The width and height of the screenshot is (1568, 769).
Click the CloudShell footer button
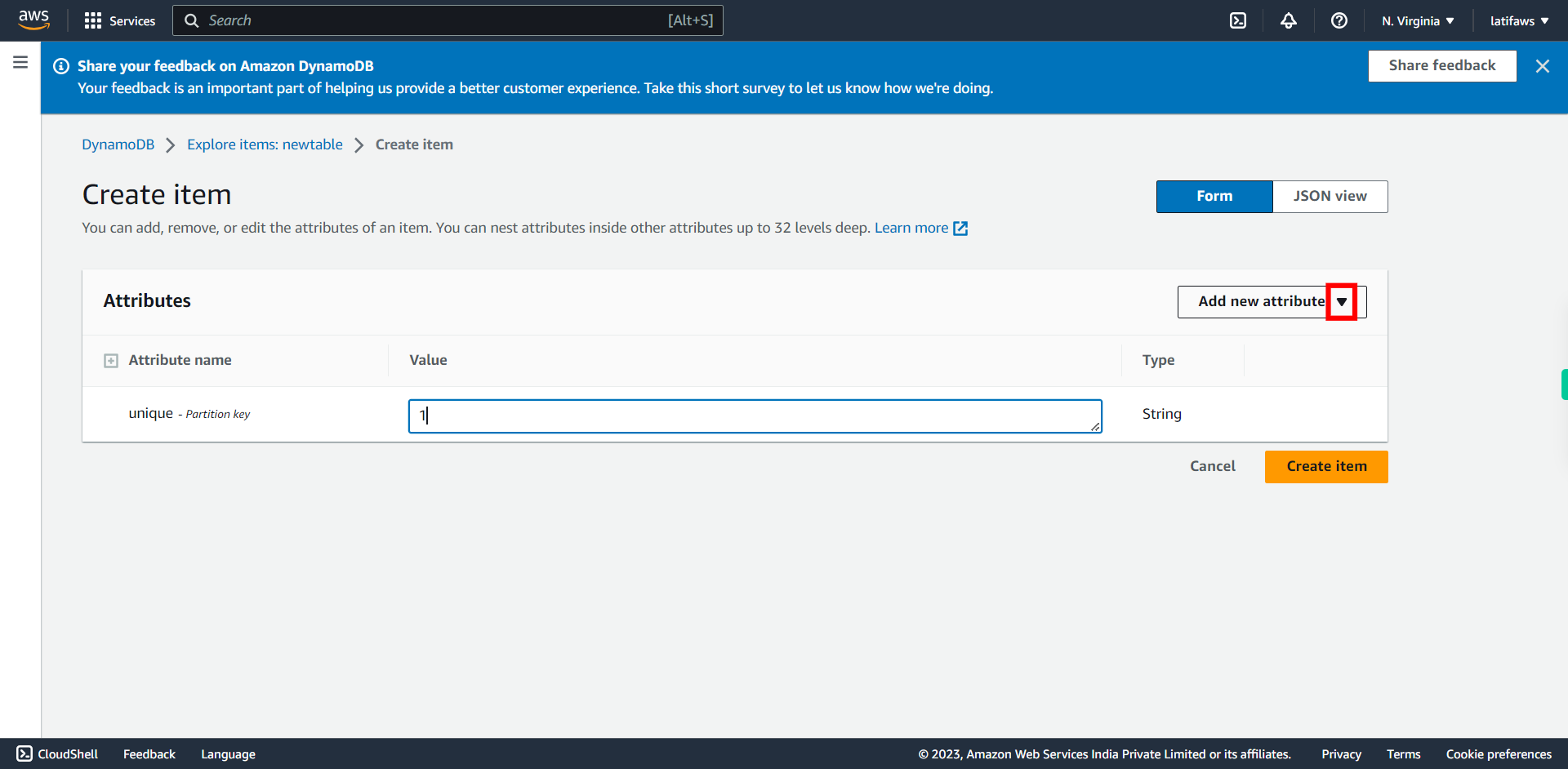point(57,753)
